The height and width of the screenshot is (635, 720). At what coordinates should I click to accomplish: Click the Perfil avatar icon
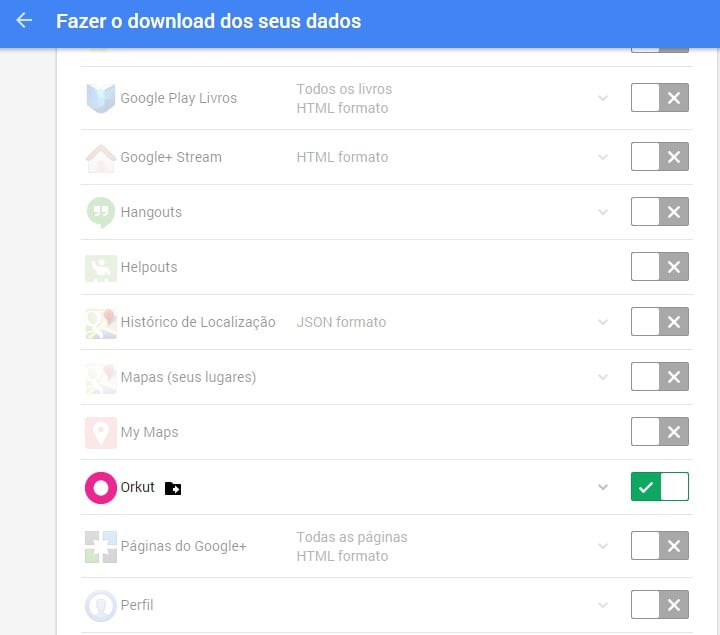click(x=101, y=606)
